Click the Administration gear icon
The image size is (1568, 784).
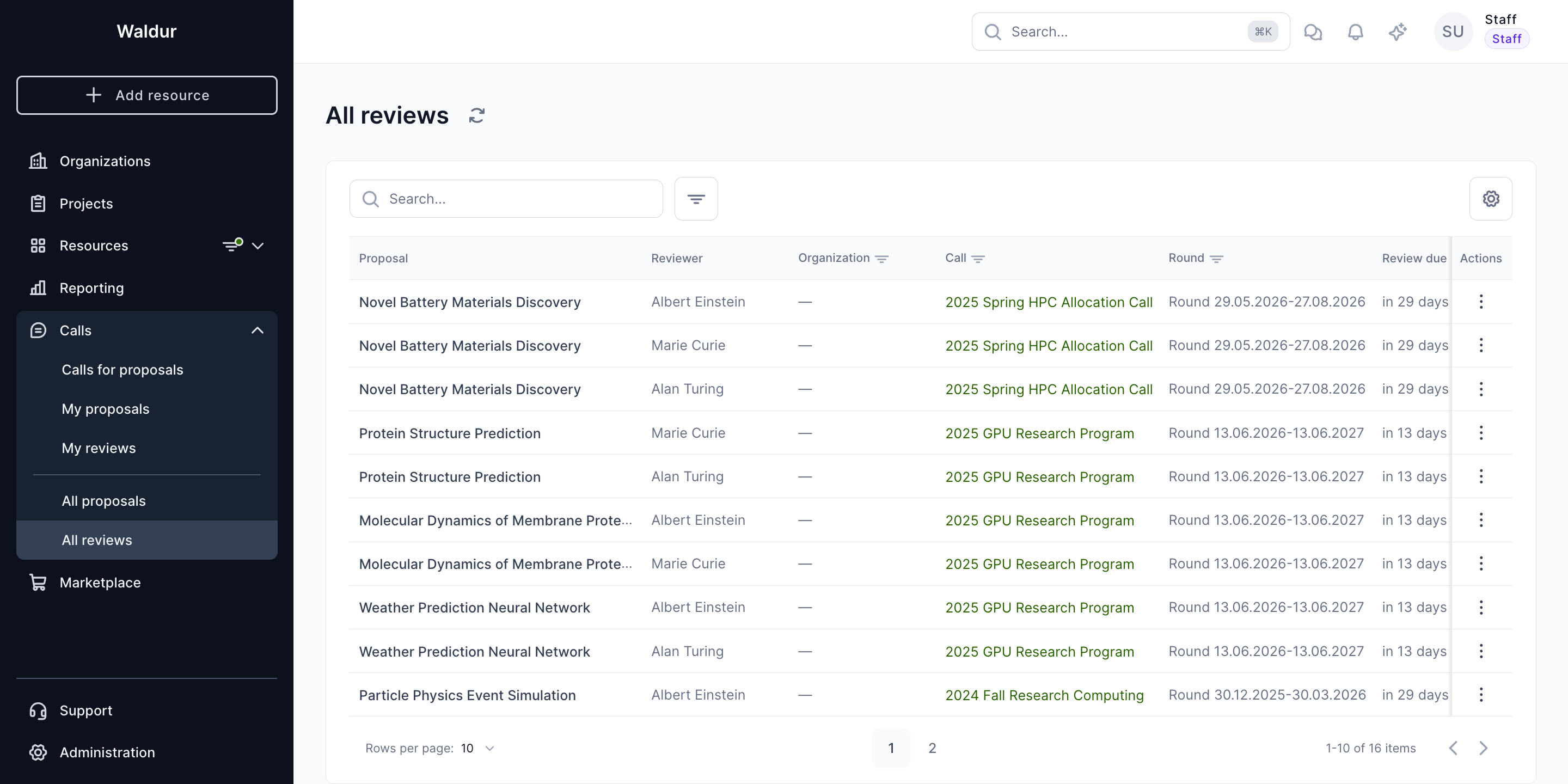38,752
